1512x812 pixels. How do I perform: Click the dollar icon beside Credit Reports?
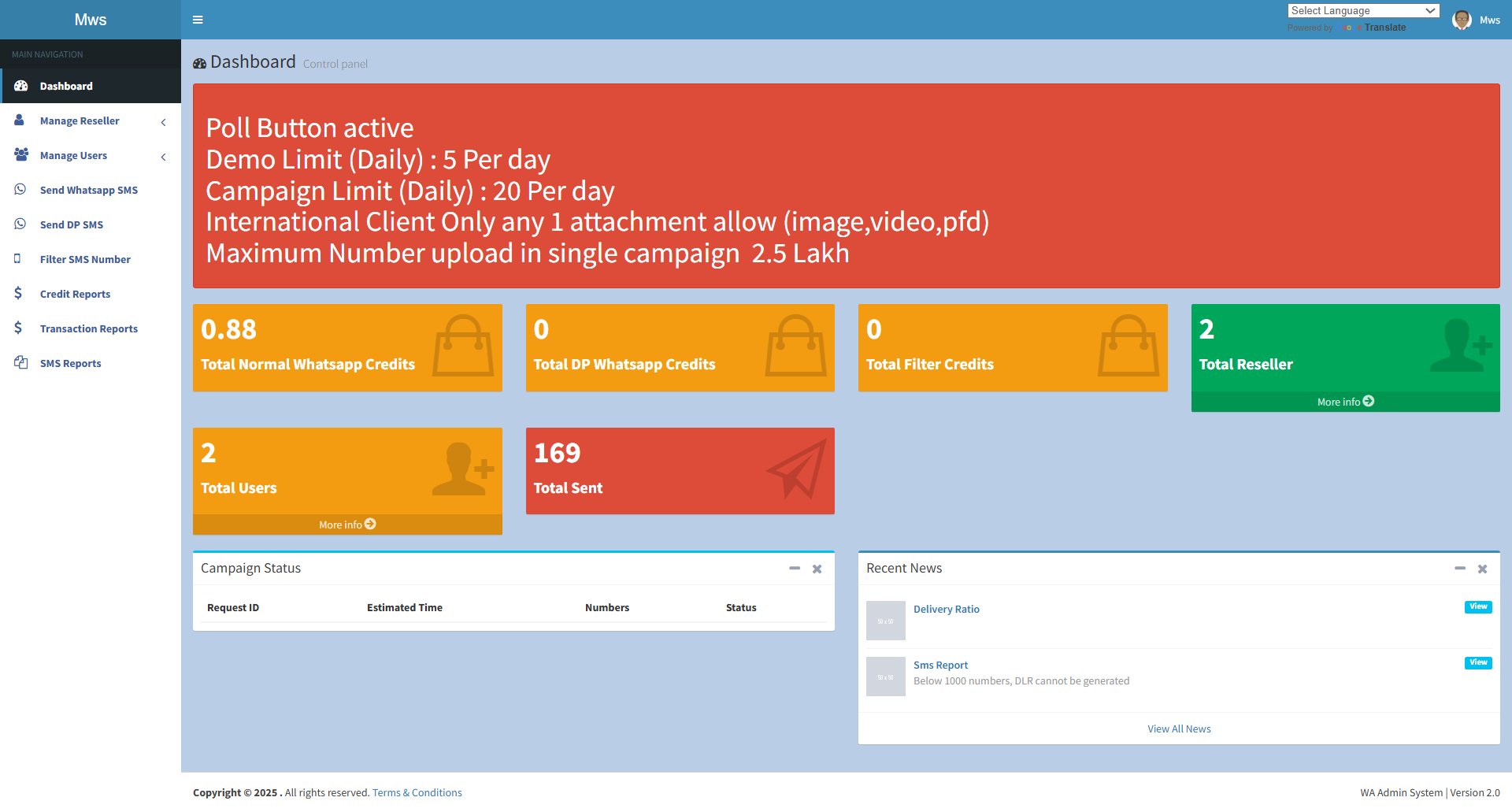pos(18,294)
